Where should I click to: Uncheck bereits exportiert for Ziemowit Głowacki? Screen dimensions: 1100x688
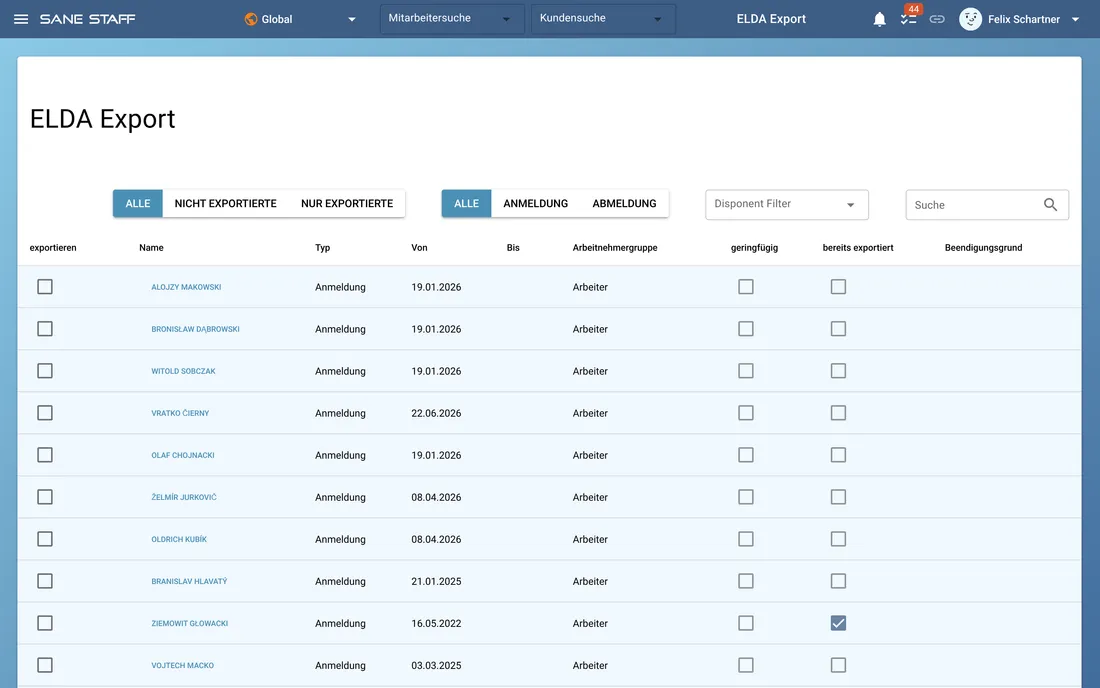coord(838,623)
